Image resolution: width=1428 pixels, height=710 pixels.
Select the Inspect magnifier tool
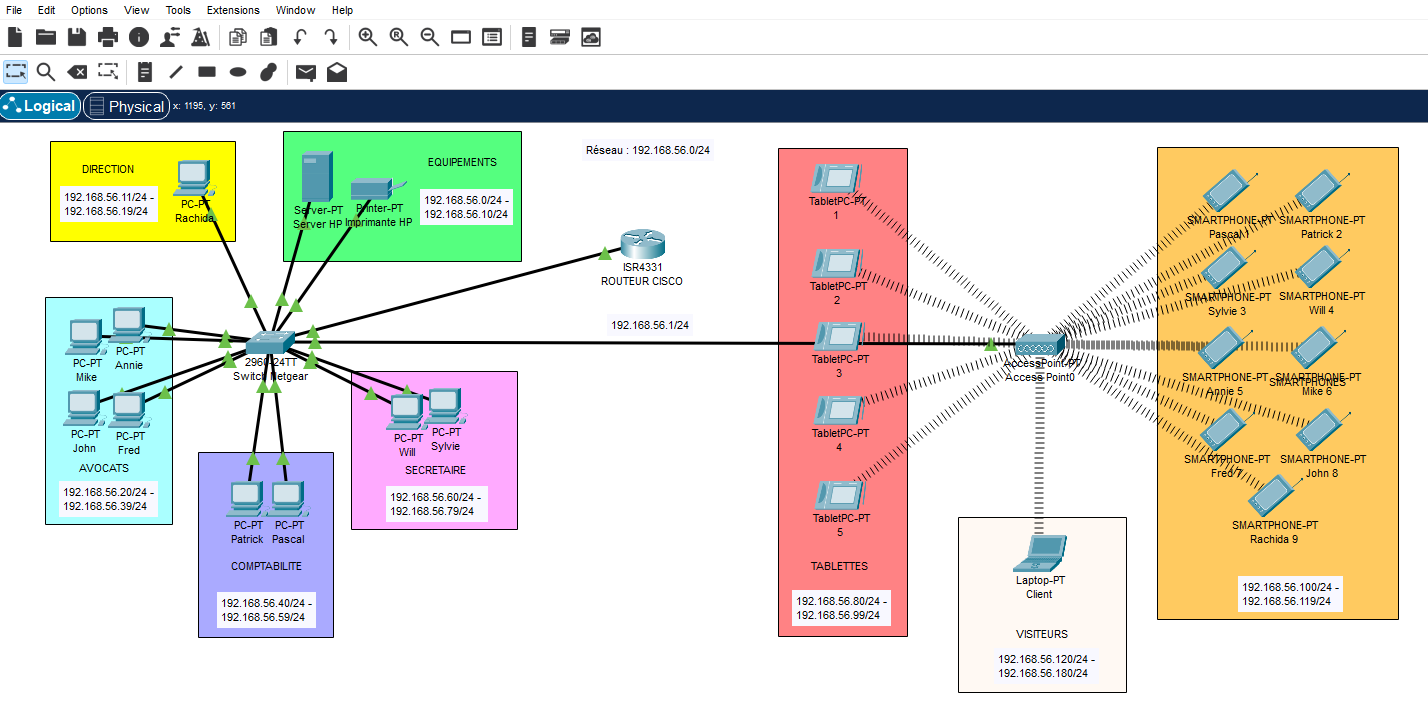[45, 72]
